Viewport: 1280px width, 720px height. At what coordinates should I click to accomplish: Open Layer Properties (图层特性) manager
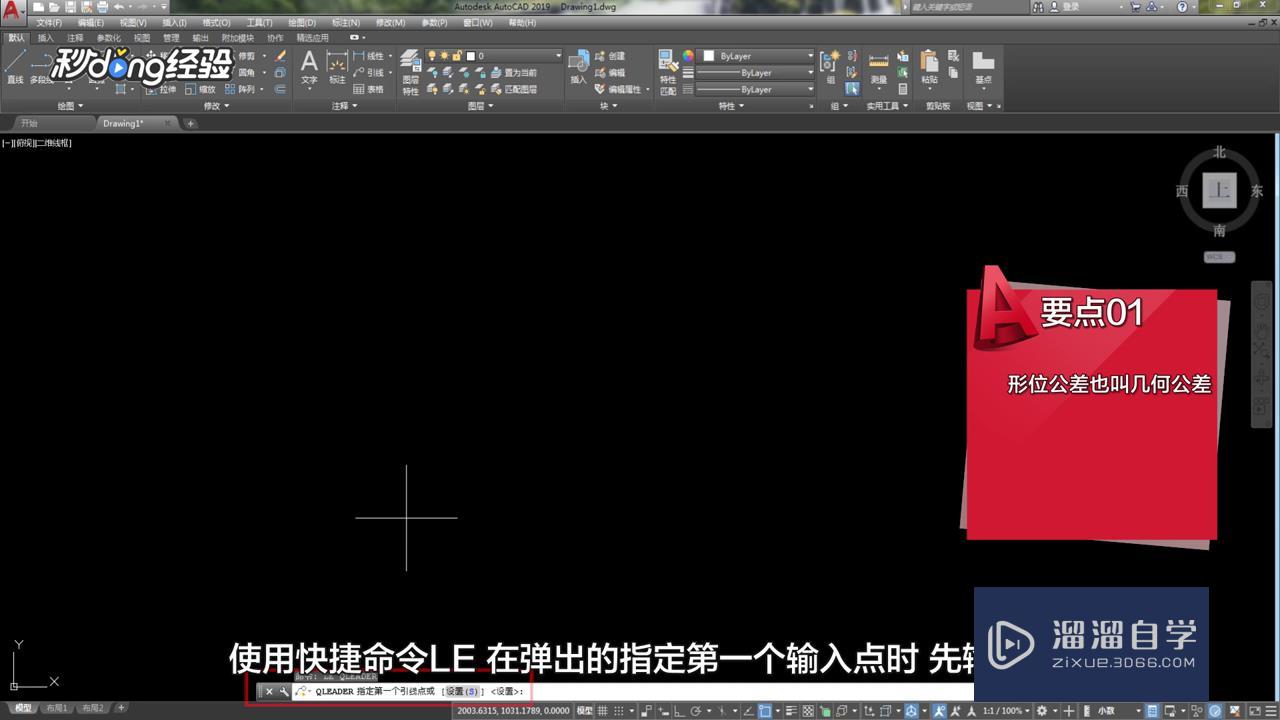point(410,73)
